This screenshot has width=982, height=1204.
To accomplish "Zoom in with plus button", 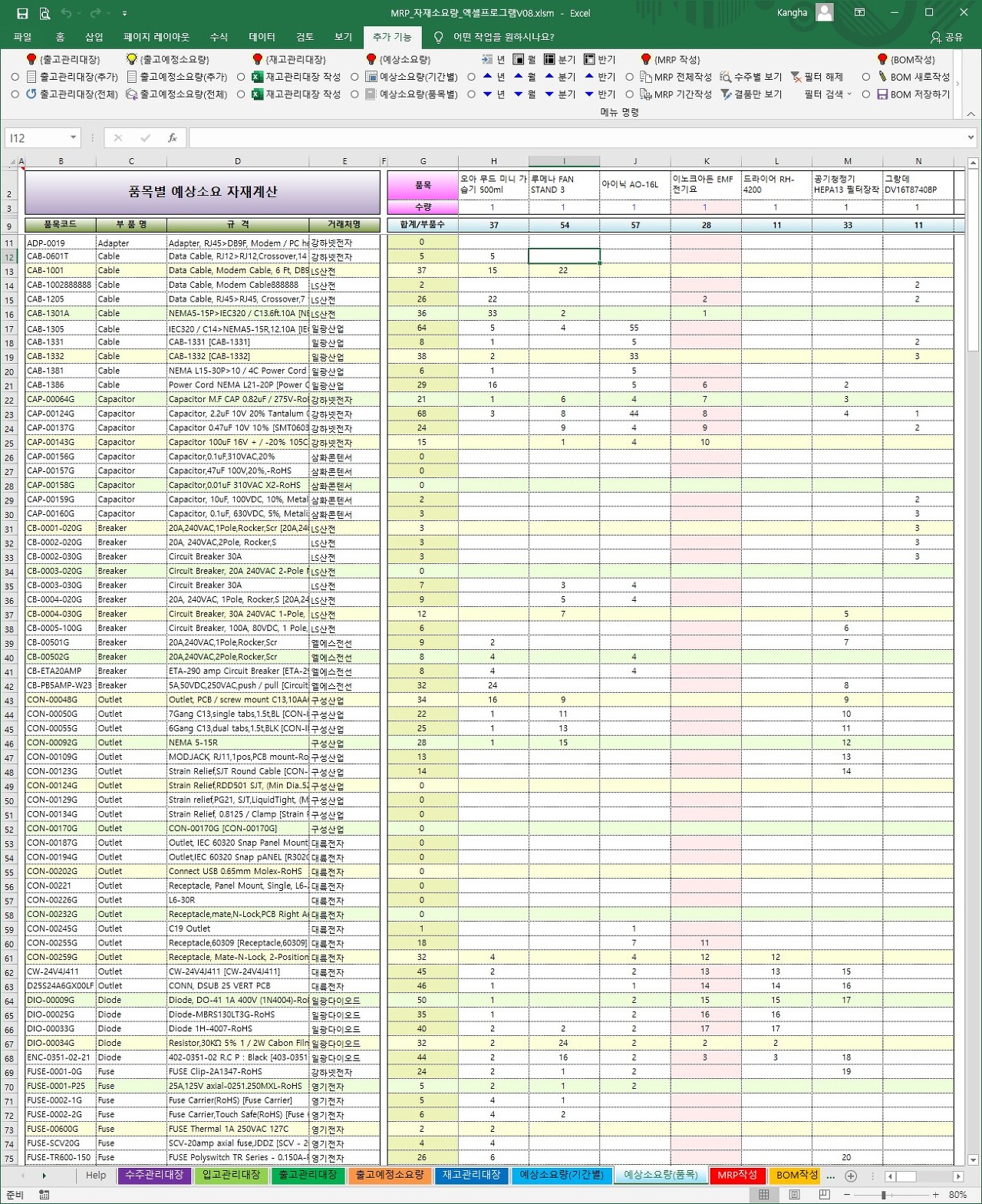I will click(x=936, y=1195).
